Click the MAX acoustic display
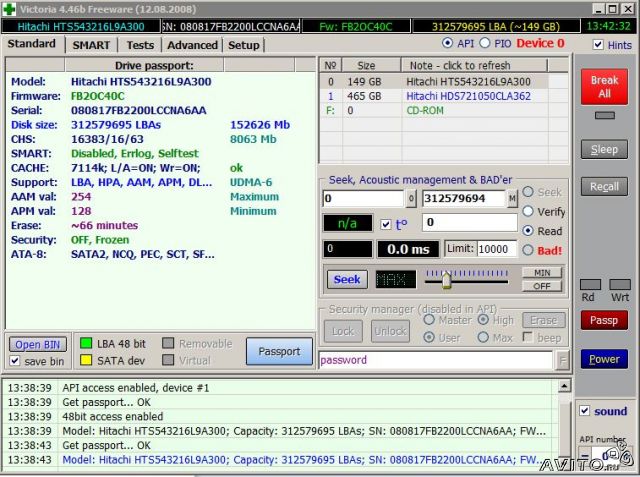Image resolution: width=640 pixels, height=477 pixels. coord(395,280)
